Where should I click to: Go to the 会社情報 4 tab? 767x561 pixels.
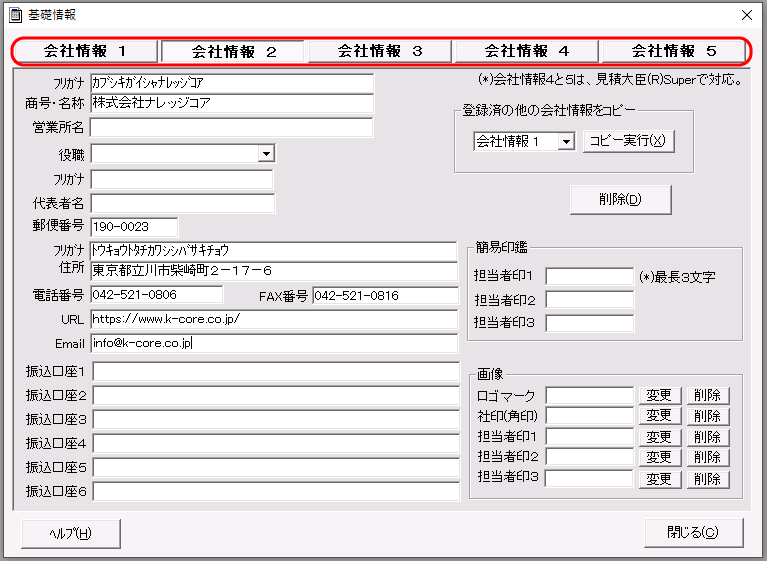[x=526, y=51]
